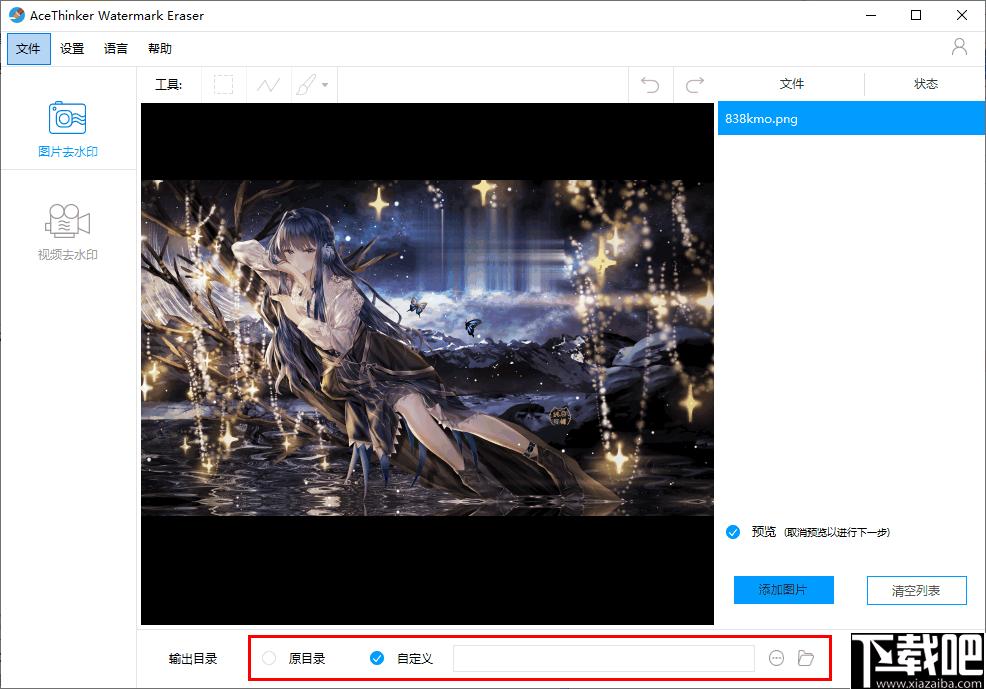Uncheck the 预览 preview checkbox

[x=733, y=532]
